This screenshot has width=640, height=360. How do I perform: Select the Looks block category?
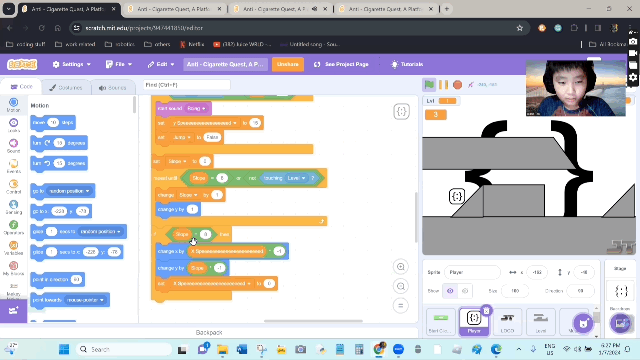pos(13,125)
